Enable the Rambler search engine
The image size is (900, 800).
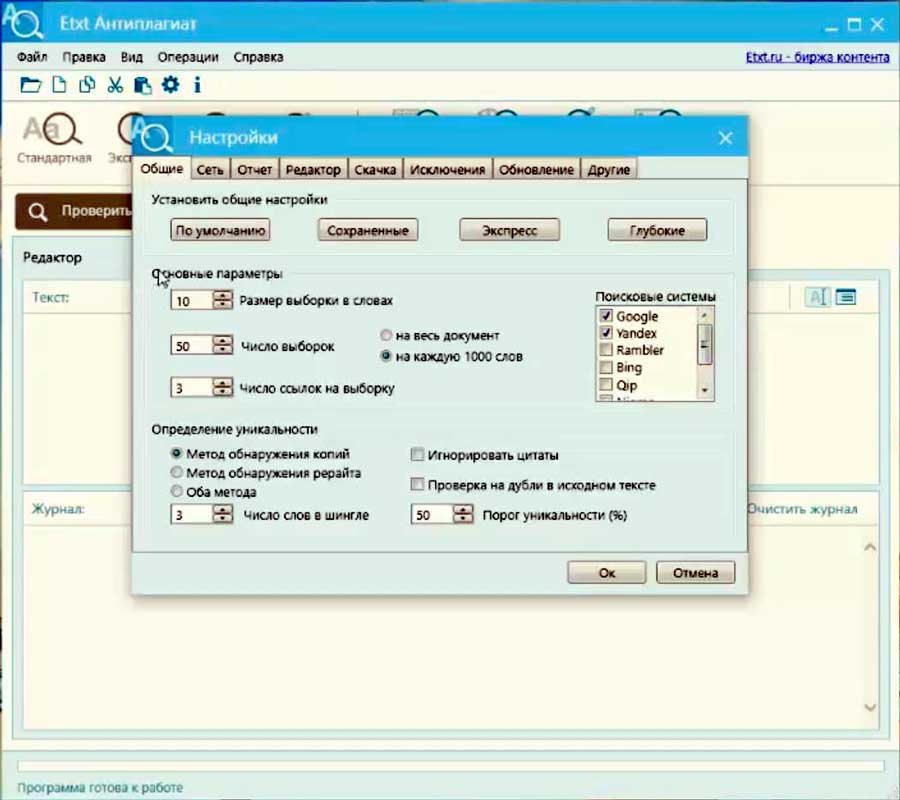(606, 350)
